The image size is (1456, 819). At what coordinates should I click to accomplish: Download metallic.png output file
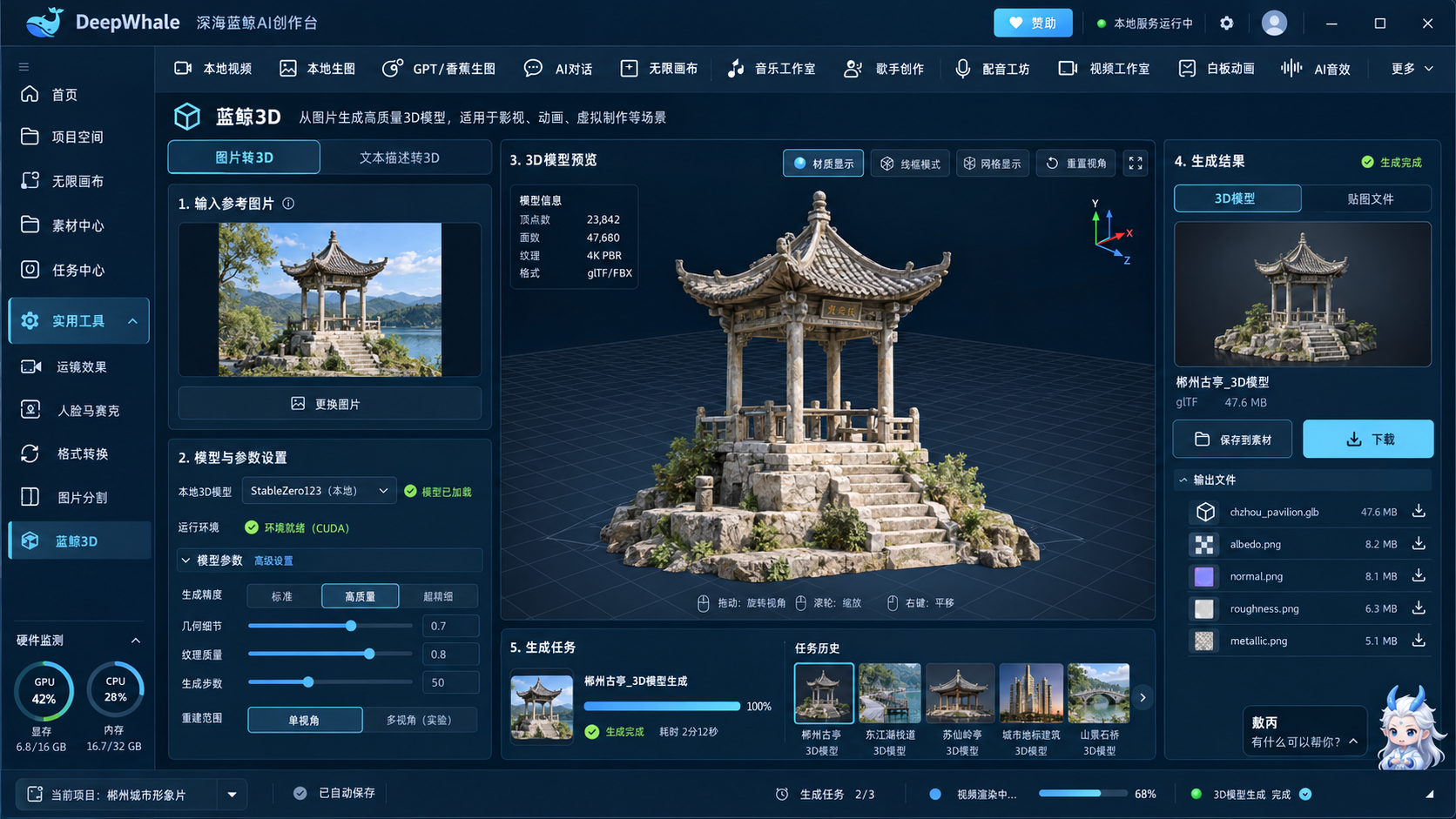[x=1419, y=641]
